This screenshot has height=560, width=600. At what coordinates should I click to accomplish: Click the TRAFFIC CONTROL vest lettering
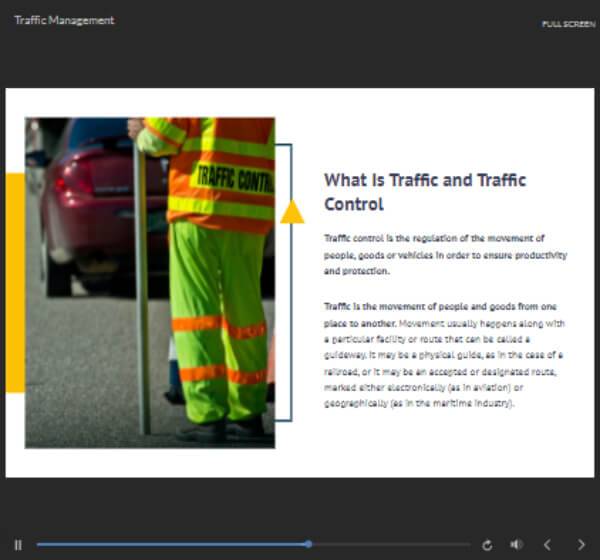pos(234,178)
